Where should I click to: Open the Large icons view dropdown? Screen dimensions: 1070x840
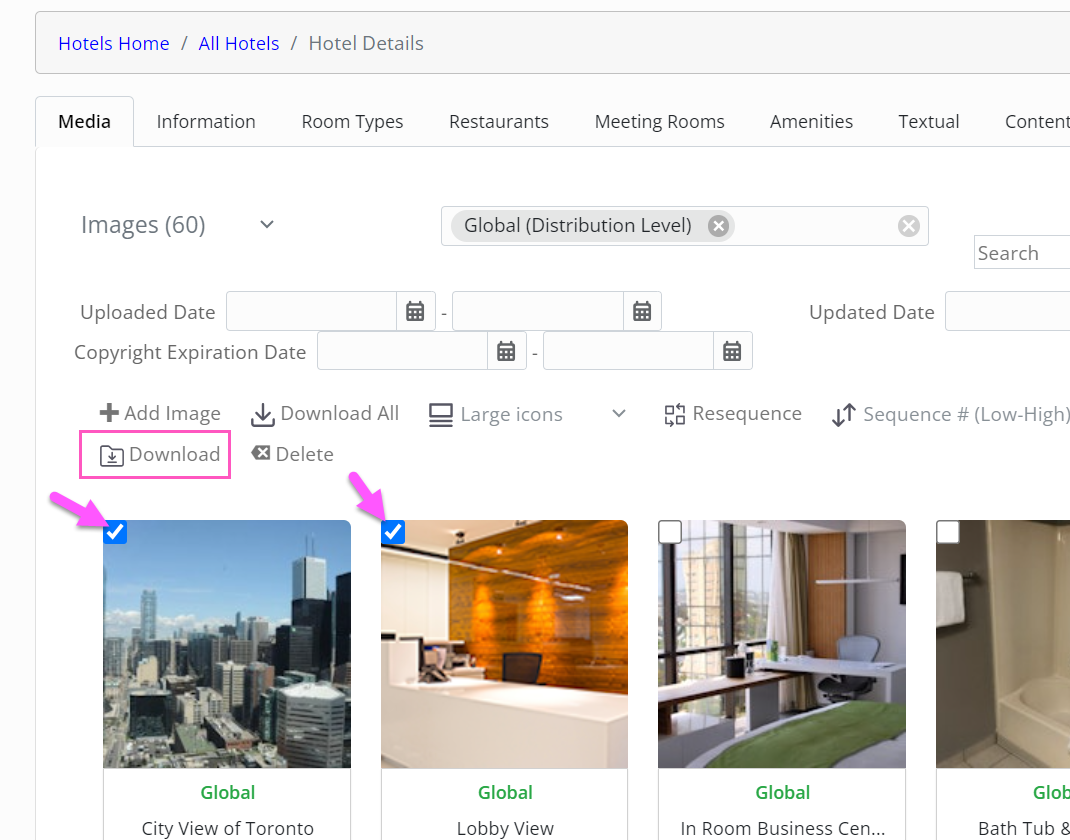click(618, 413)
